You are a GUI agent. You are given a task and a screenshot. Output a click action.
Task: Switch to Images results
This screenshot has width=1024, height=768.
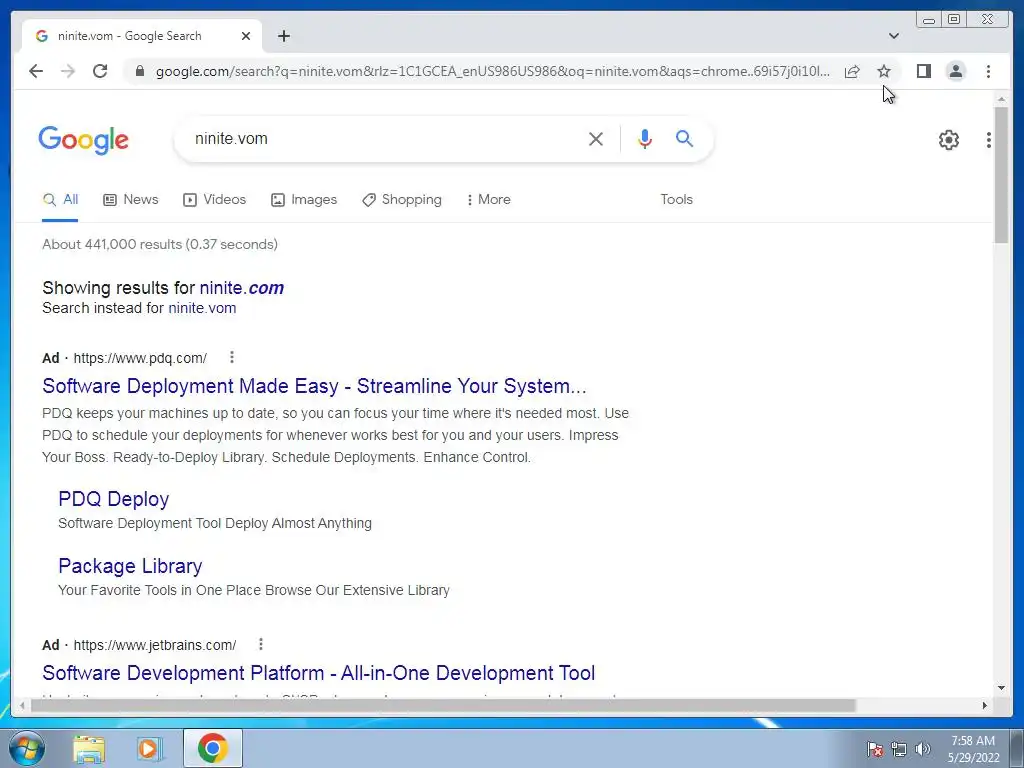tap(304, 199)
